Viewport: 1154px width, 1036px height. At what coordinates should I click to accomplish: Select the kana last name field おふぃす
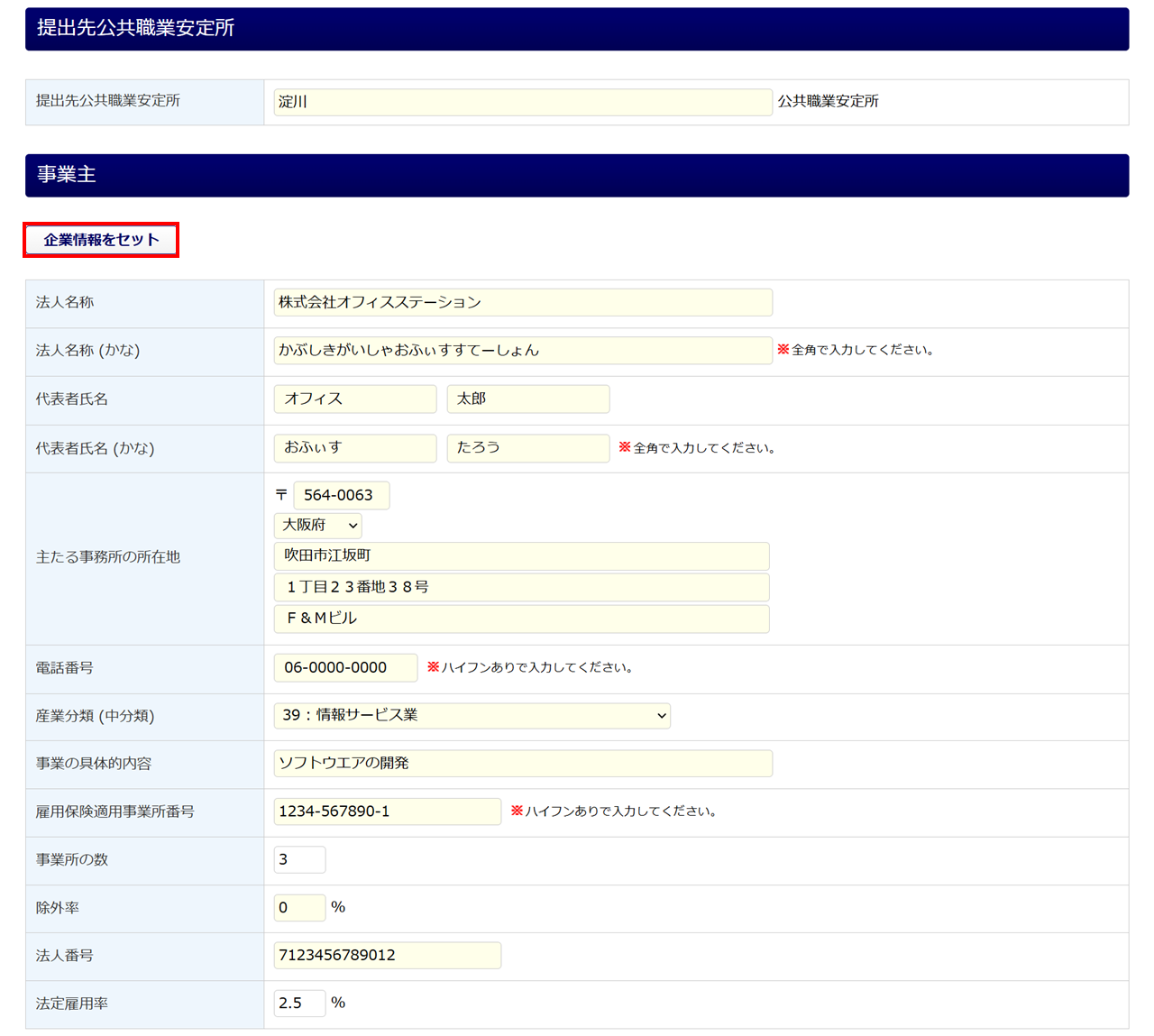(x=355, y=447)
